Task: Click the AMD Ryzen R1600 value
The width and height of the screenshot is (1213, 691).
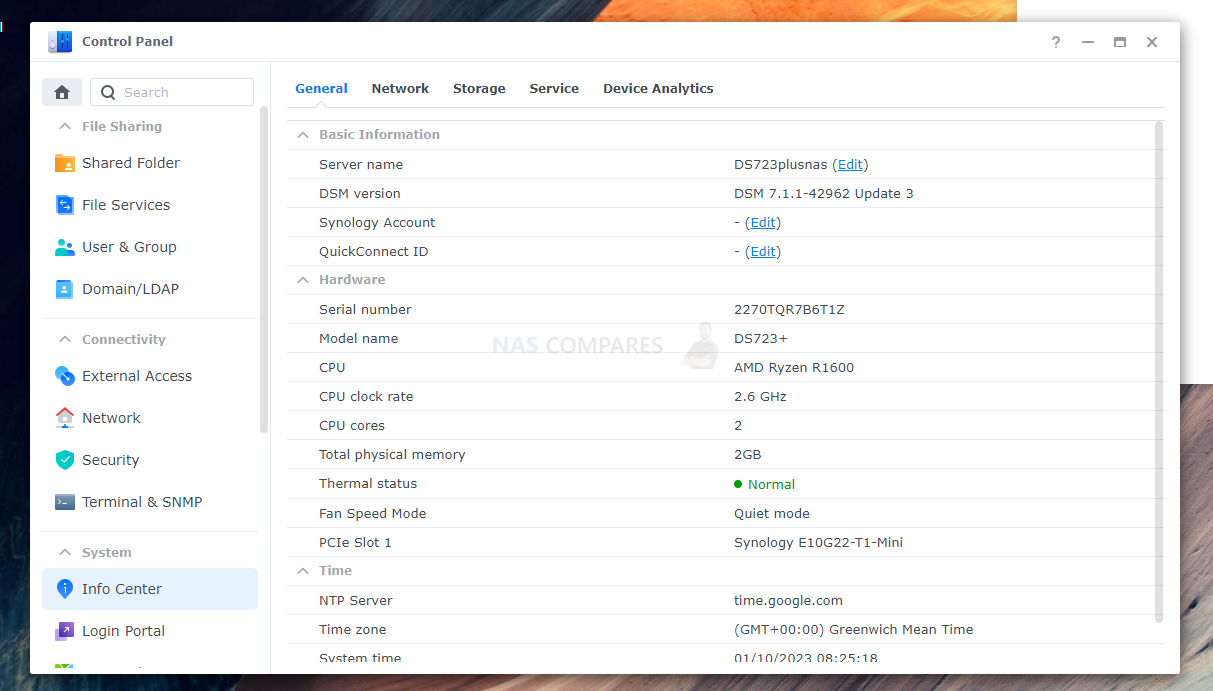Action: tap(794, 367)
